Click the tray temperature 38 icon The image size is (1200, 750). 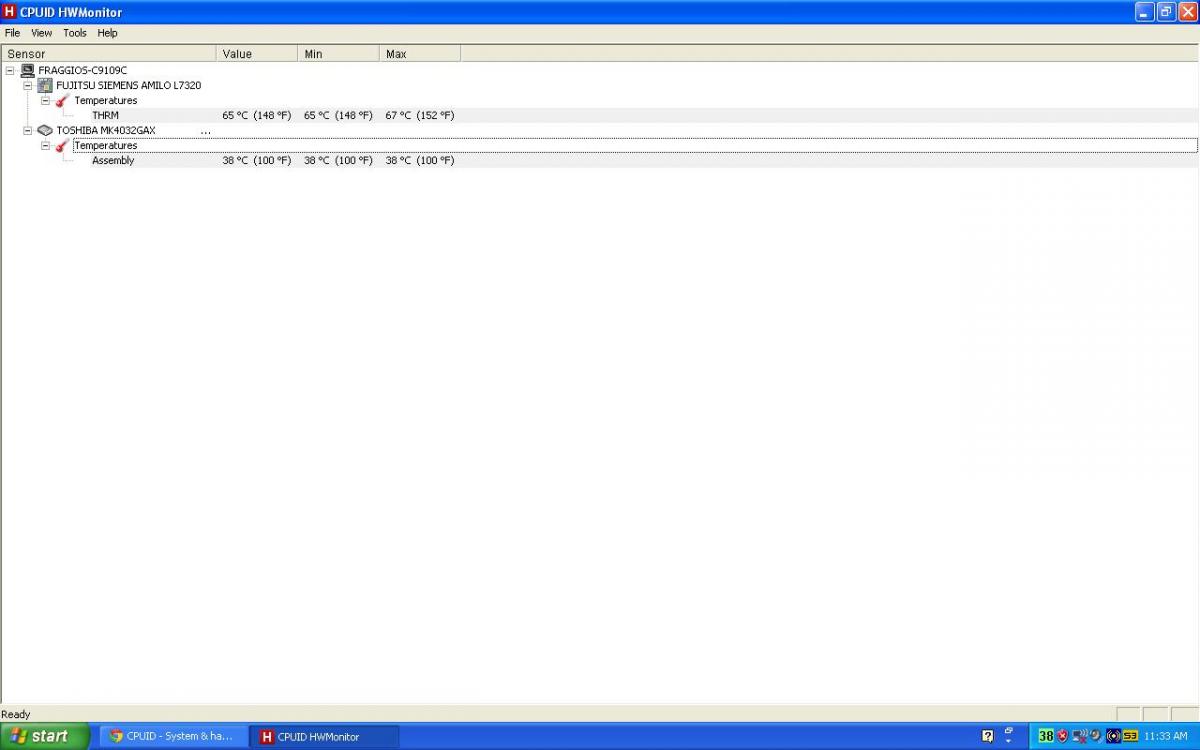(1046, 736)
